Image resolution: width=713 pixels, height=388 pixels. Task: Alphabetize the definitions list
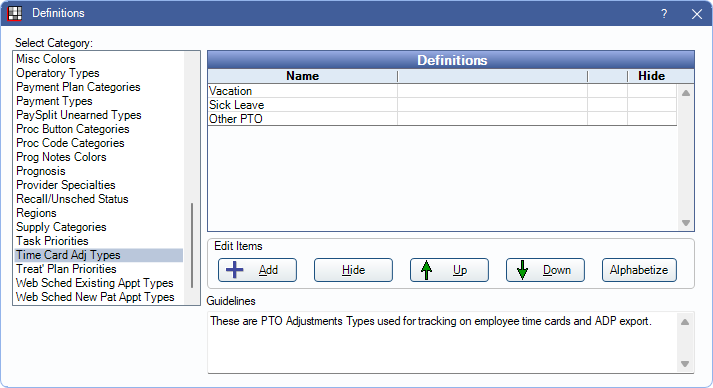pyautogui.click(x=639, y=270)
